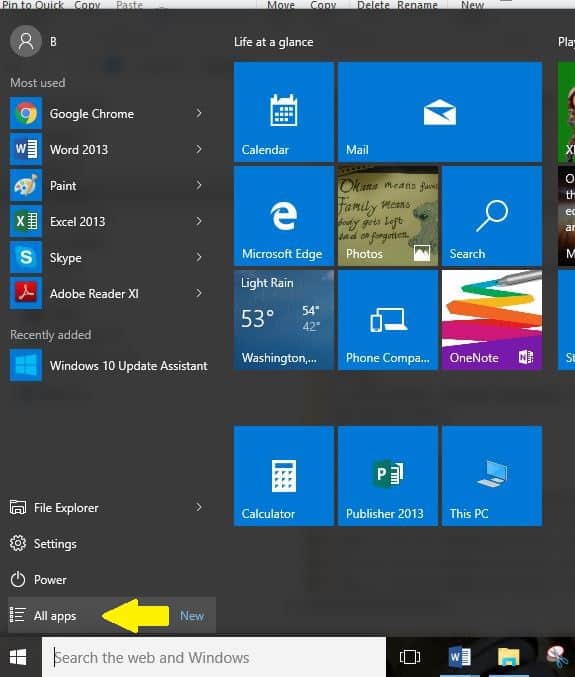Click Rename in the background ribbon

(x=417, y=5)
